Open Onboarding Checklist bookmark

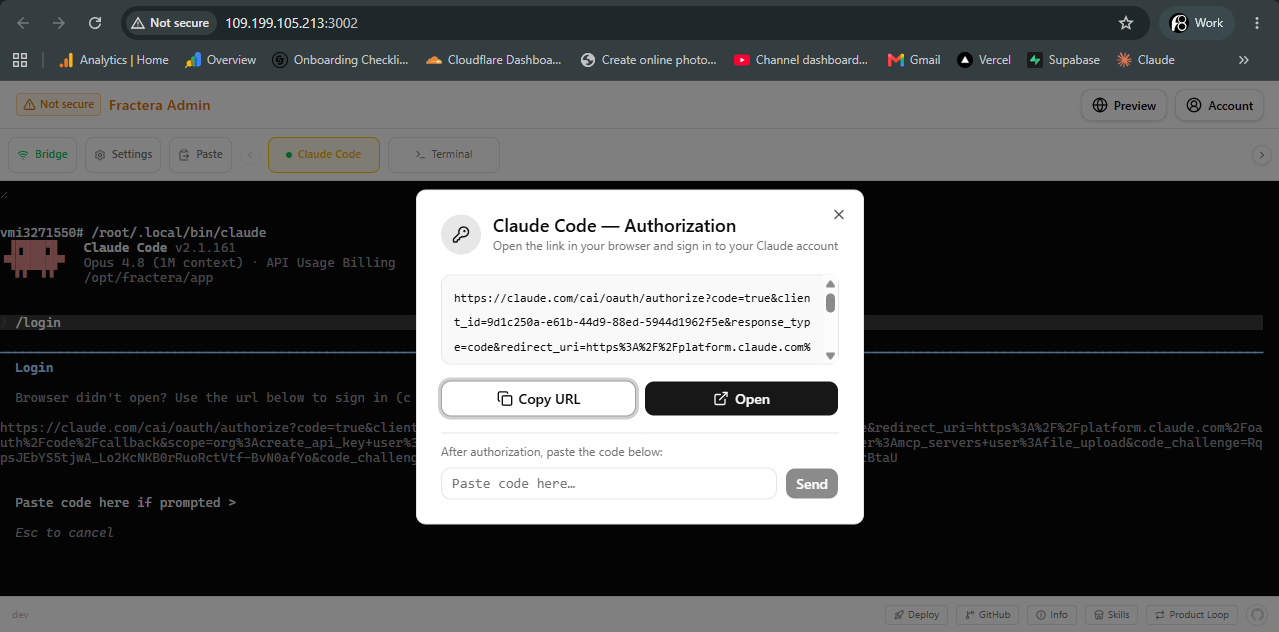(341, 60)
